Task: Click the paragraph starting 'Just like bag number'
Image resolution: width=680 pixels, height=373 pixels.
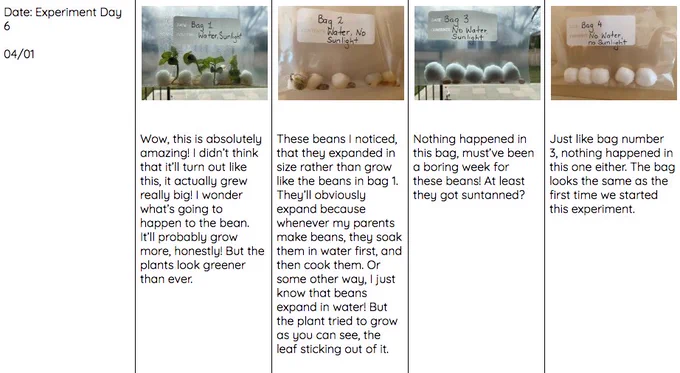Action: (x=612, y=174)
